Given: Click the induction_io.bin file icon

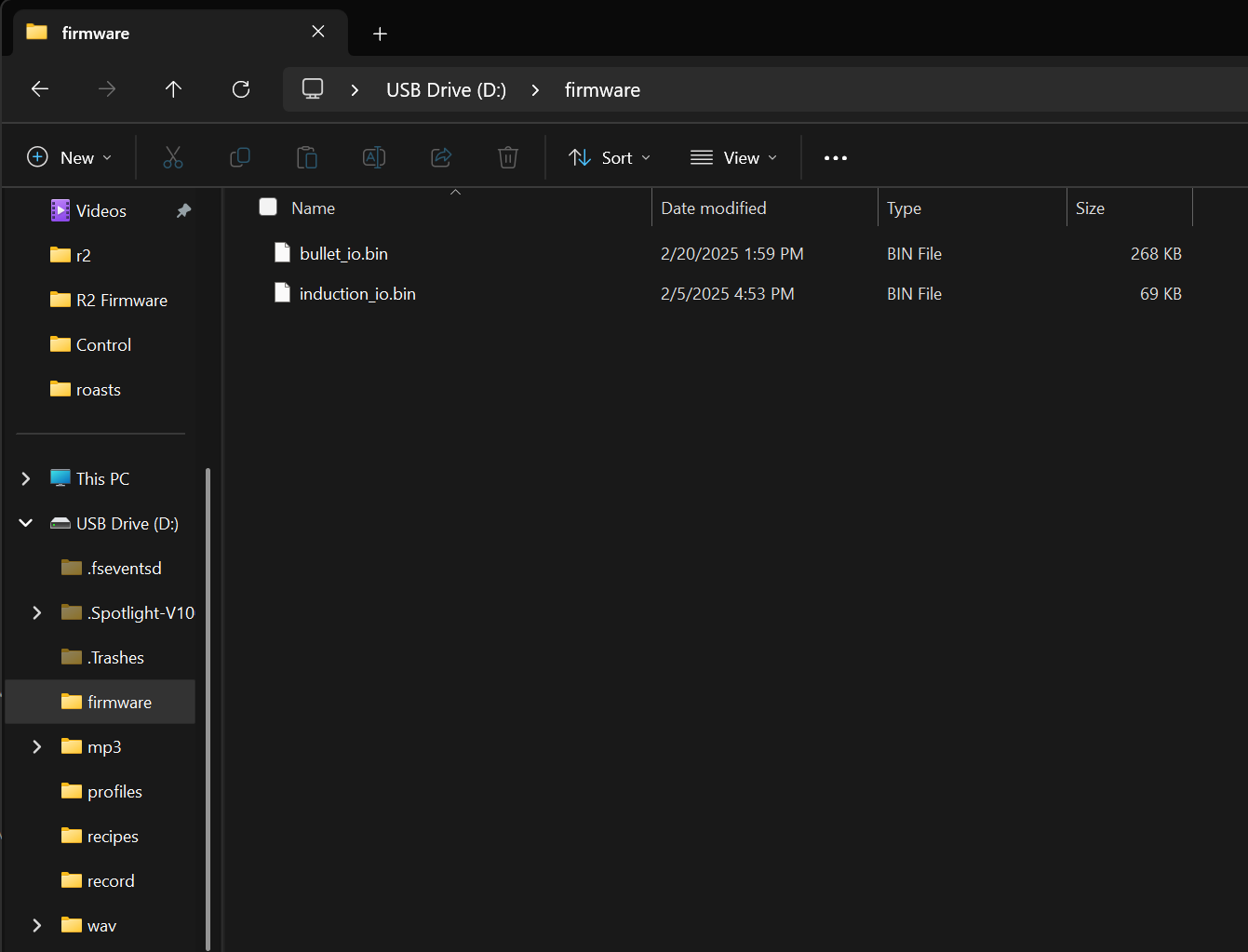Looking at the screenshot, I should 282,293.
